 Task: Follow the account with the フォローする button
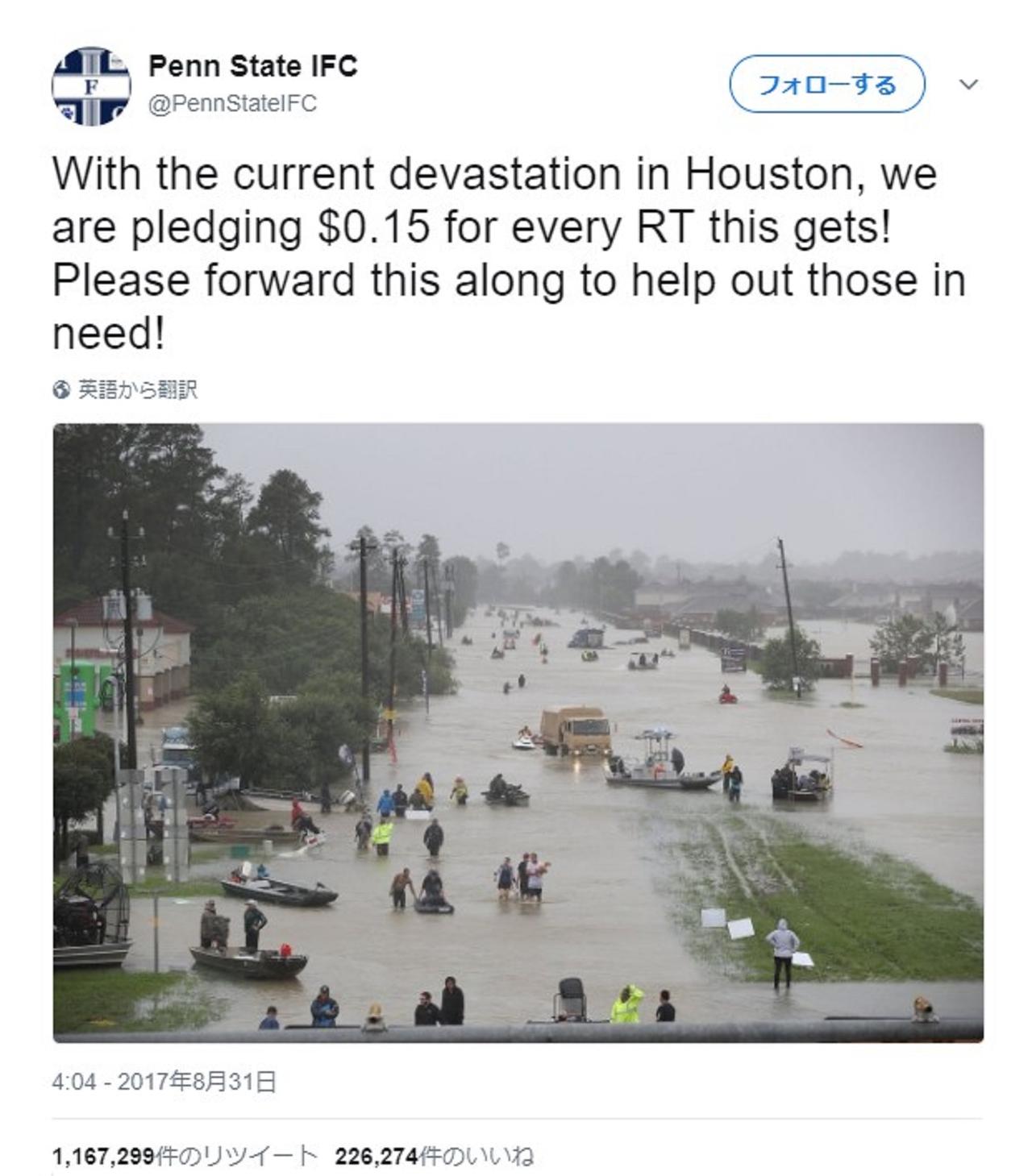[x=827, y=84]
